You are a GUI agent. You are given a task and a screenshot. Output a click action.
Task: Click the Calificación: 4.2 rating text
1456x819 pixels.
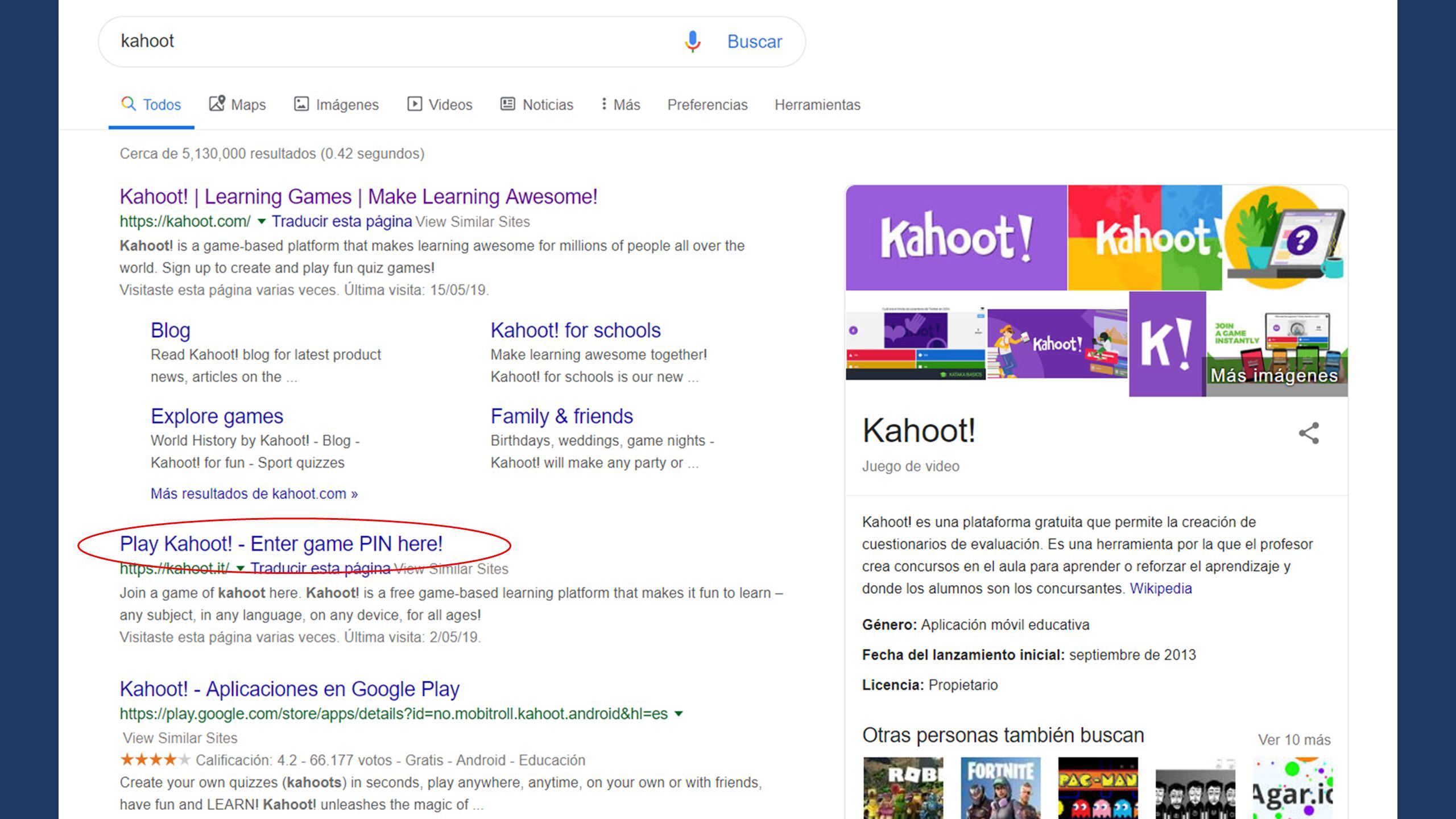click(x=246, y=760)
